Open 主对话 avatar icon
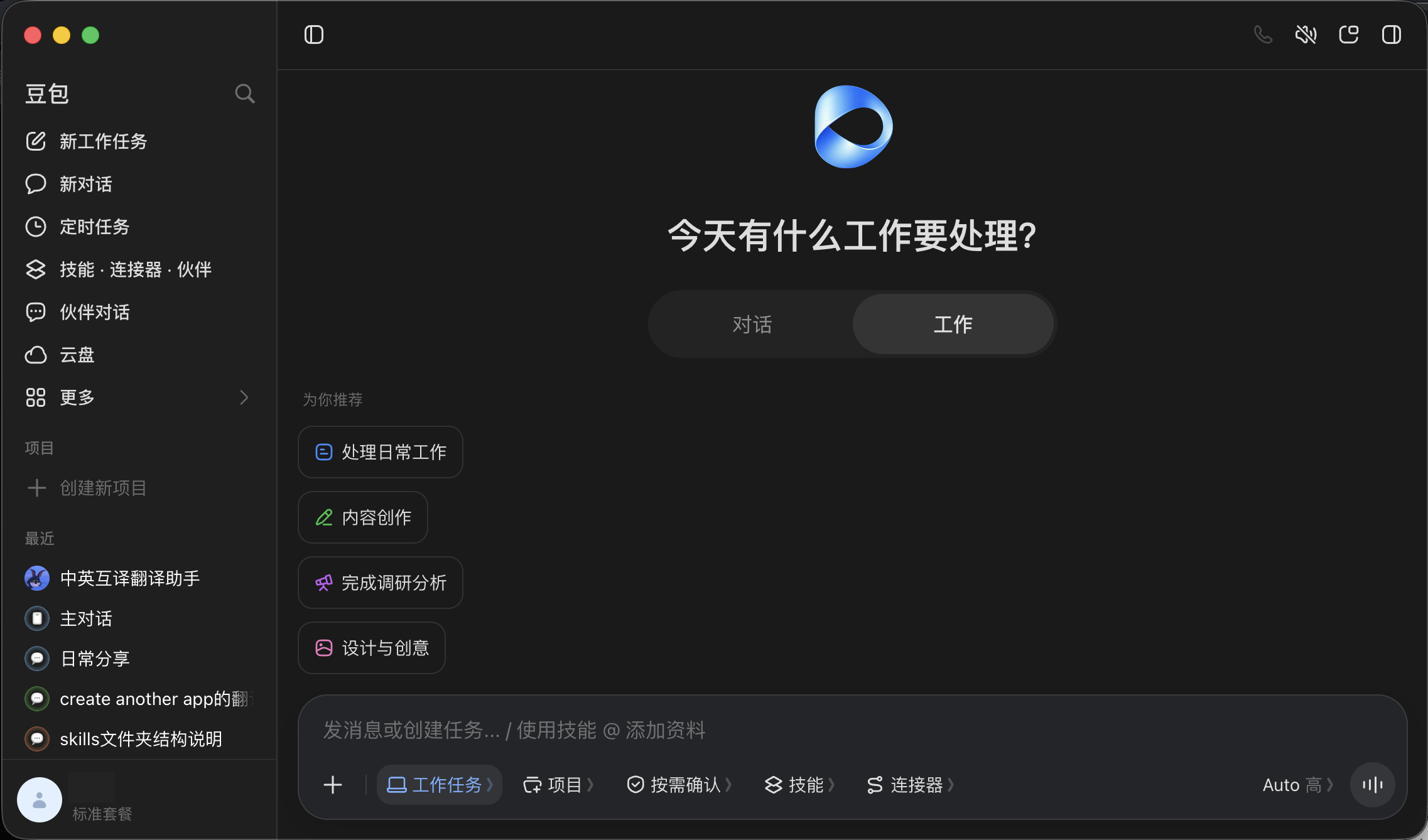Viewport: 1428px width, 840px height. (x=37, y=618)
